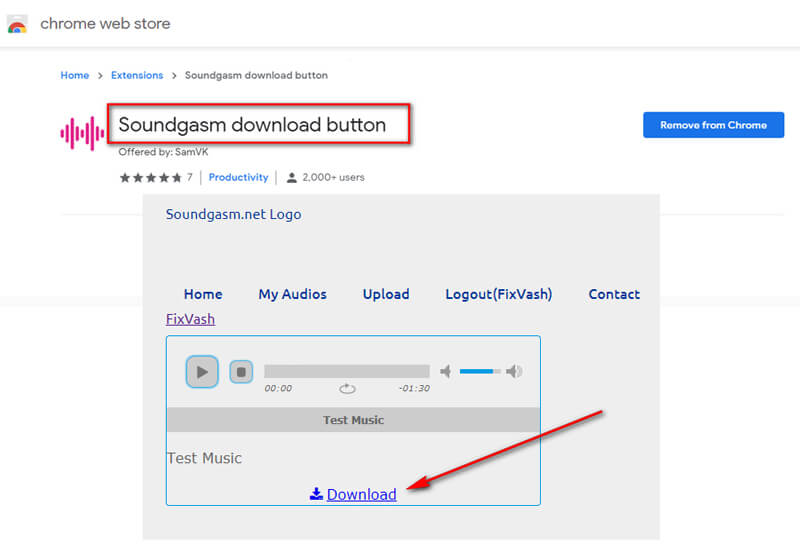Click the five-star rating
The image size is (800, 549).
[x=151, y=178]
